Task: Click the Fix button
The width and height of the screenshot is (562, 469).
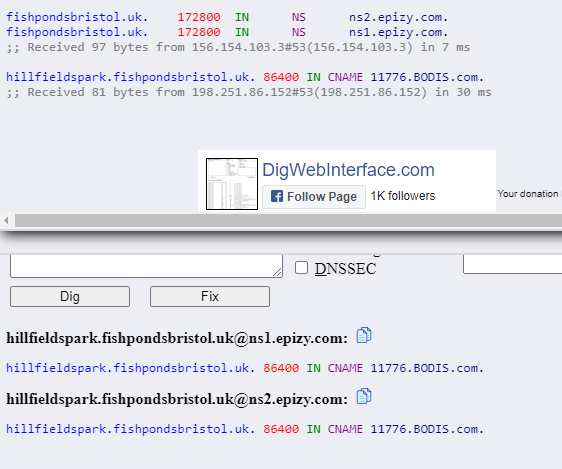Action: coord(210,296)
